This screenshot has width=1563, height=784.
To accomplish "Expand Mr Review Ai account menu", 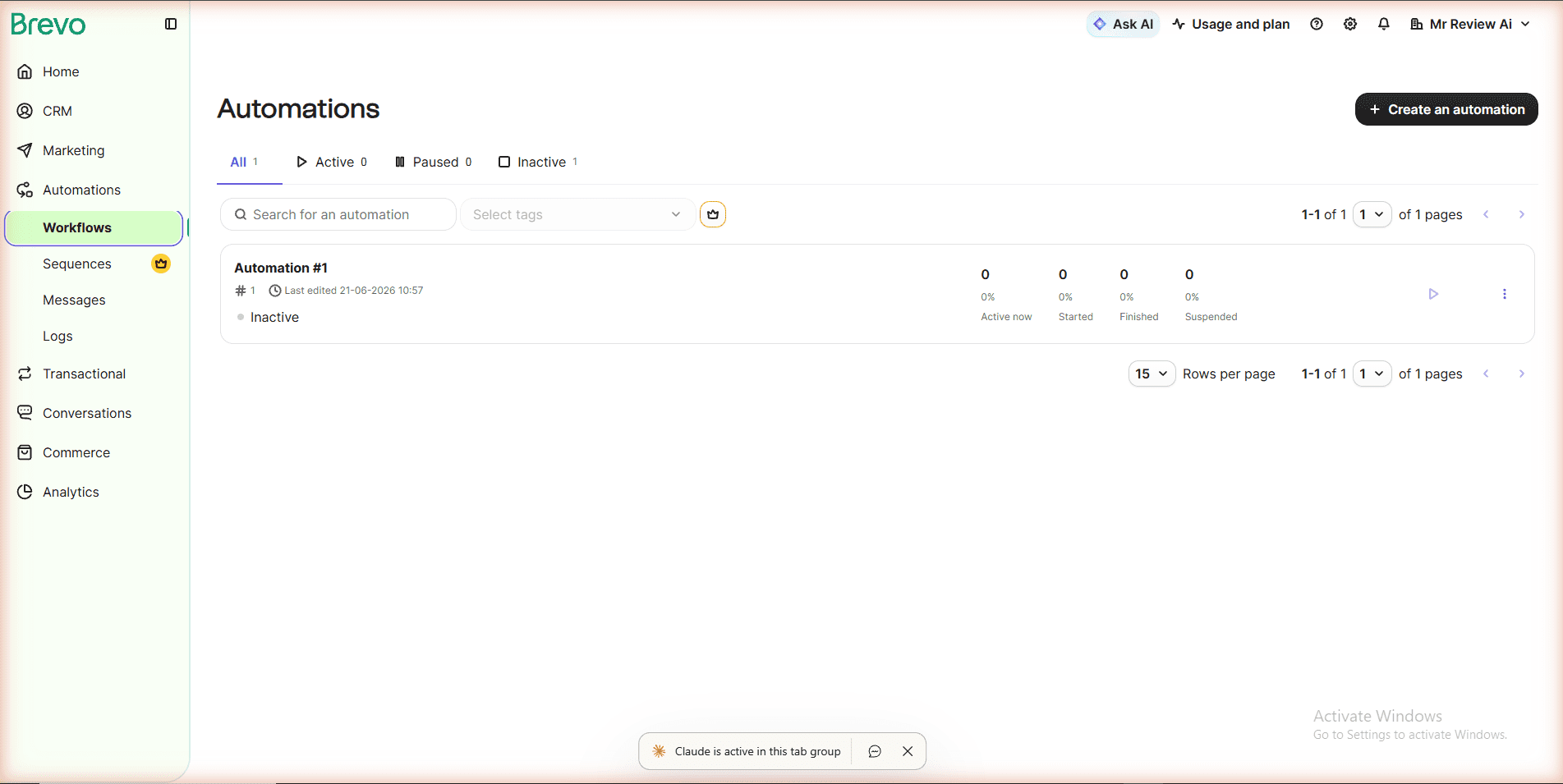I will pos(1470,24).
